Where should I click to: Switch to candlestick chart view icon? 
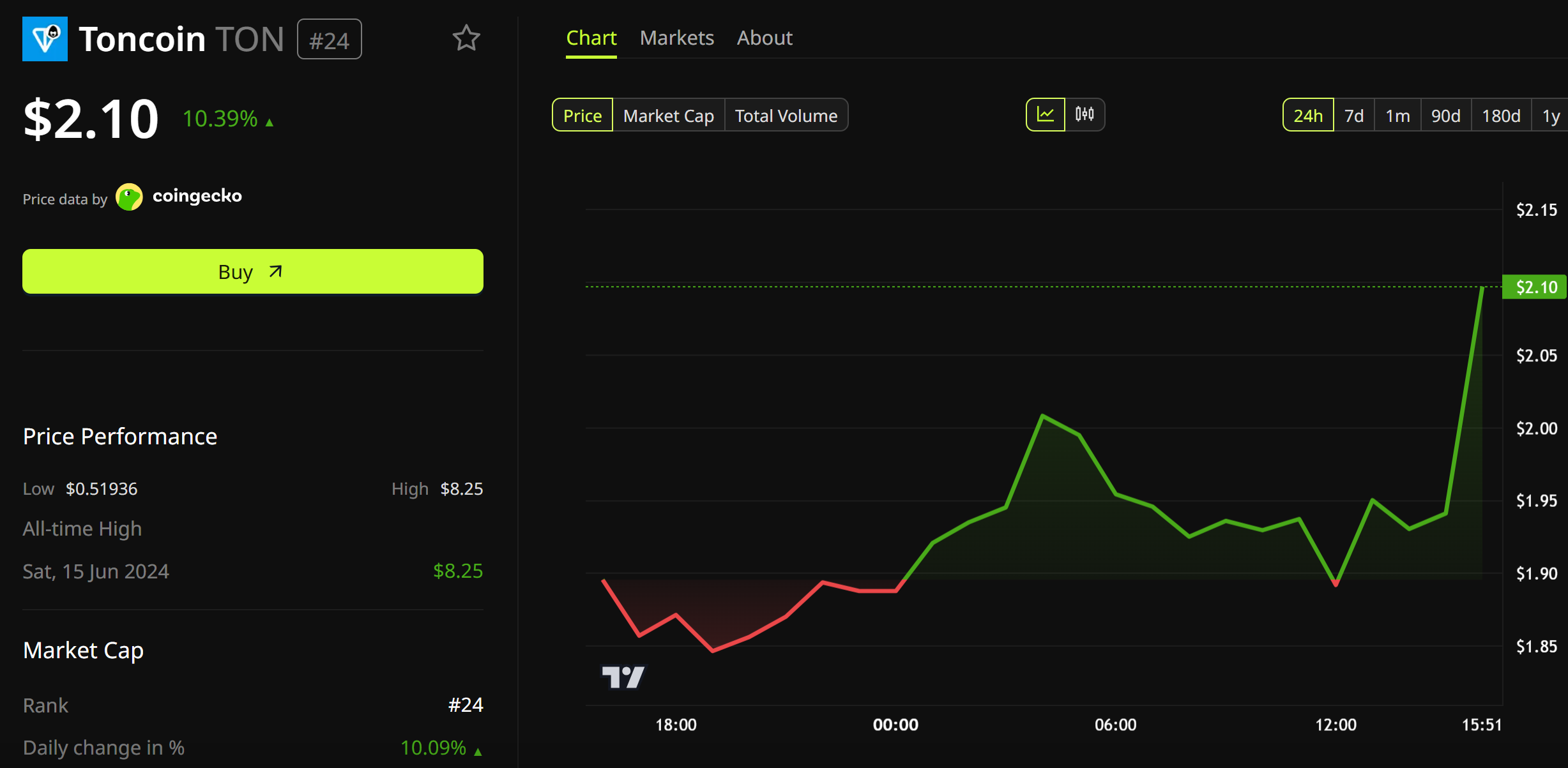(1085, 115)
